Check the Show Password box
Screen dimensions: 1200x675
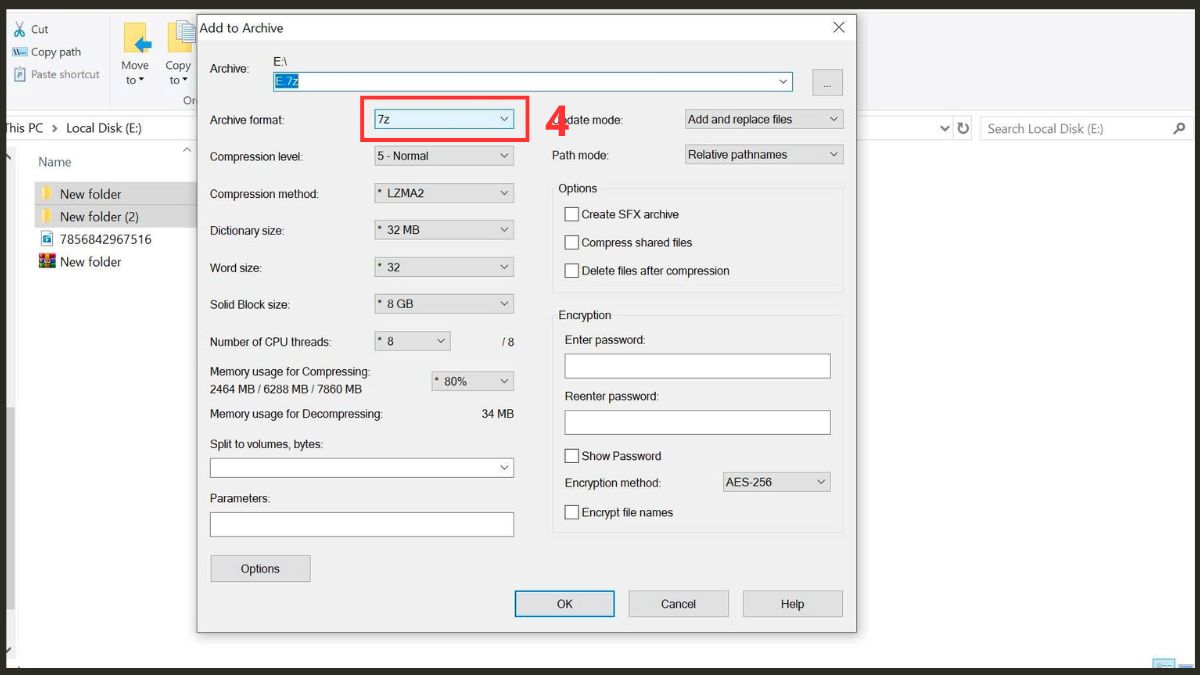click(x=572, y=456)
